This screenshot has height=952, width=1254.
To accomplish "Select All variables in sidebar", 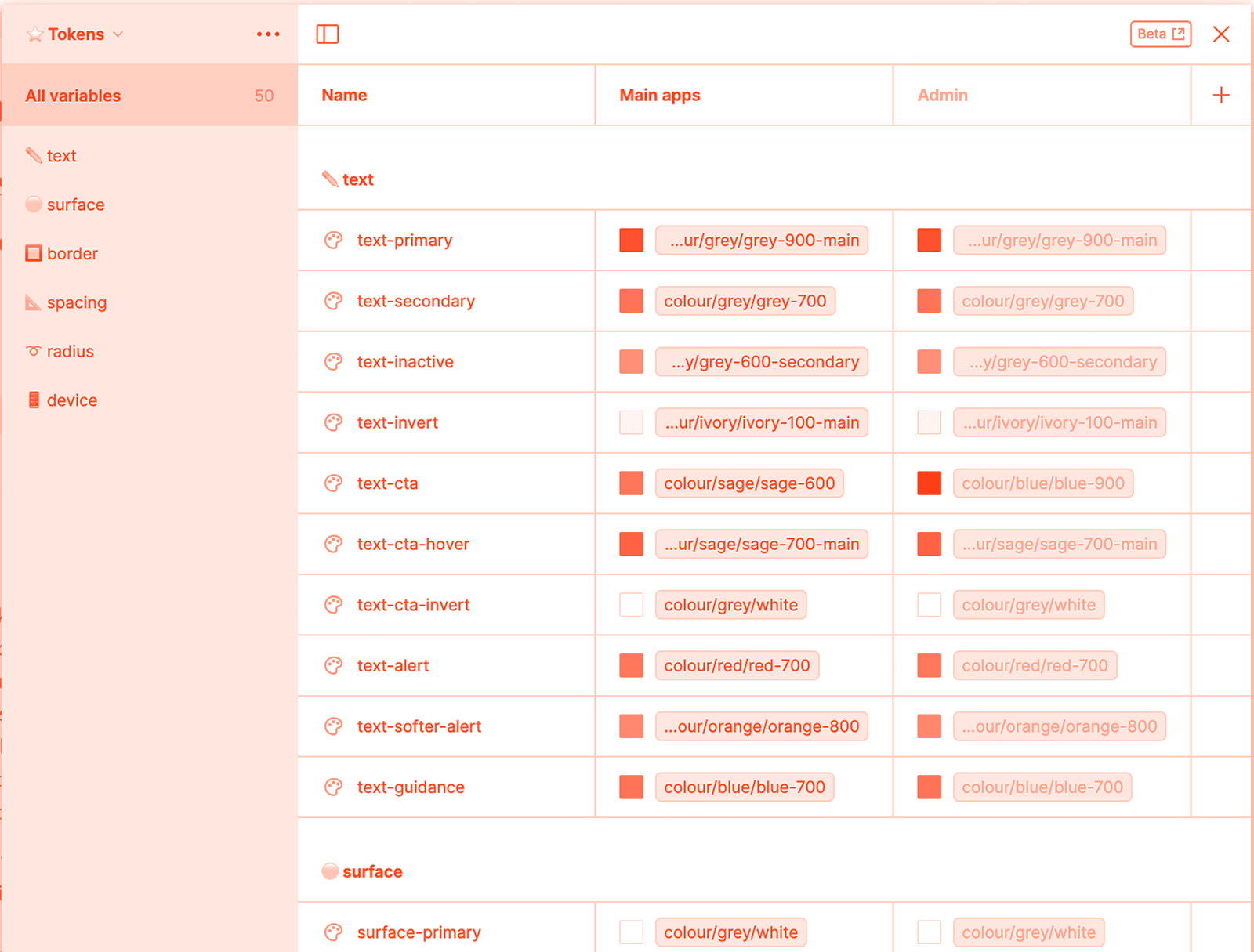I will pyautogui.click(x=149, y=96).
